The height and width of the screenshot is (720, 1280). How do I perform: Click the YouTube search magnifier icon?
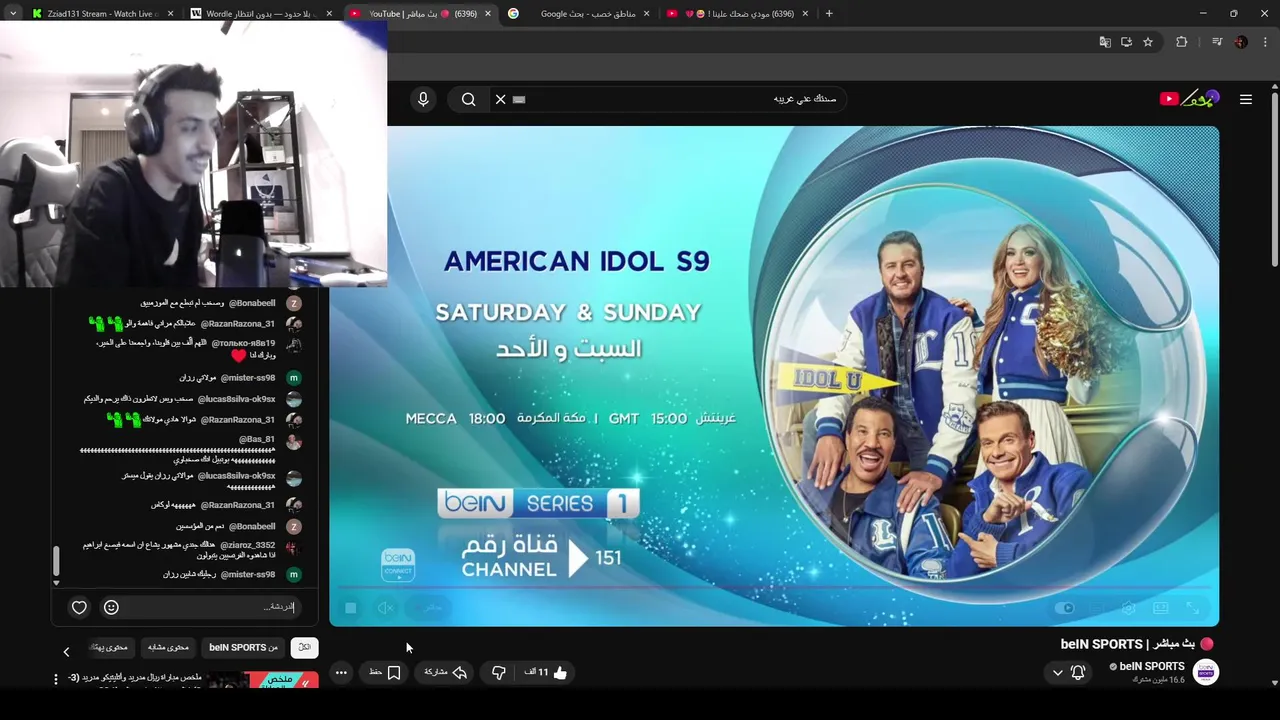[x=468, y=99]
